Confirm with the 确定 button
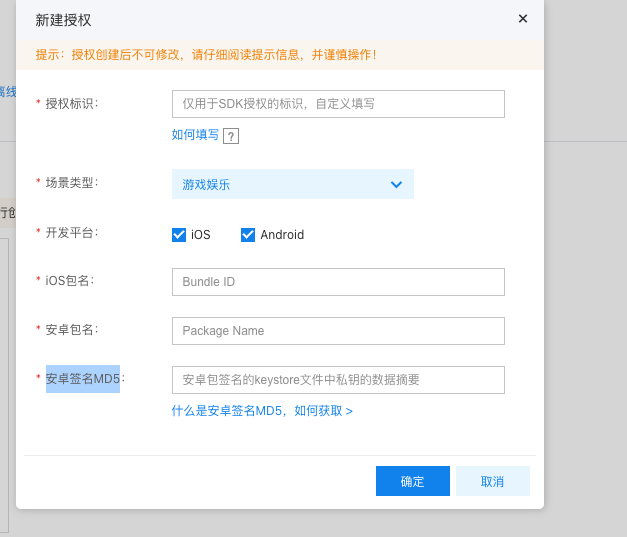 (413, 481)
